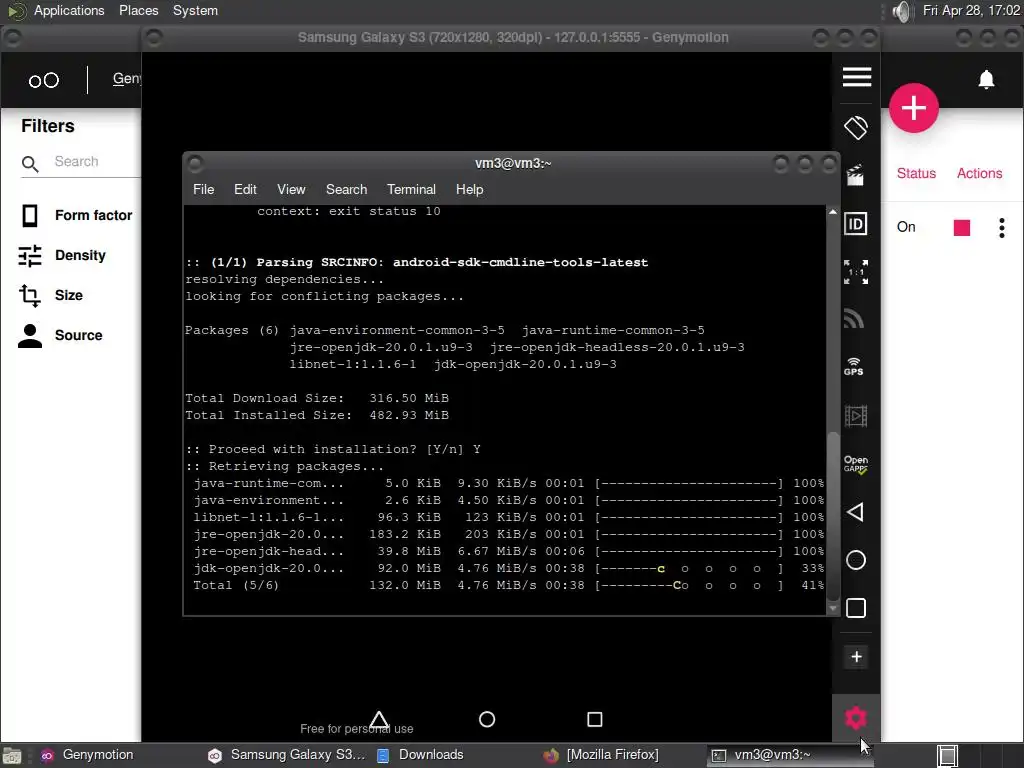Sort device list by Status column
Viewport: 1024px width, 768px height.
pos(916,173)
